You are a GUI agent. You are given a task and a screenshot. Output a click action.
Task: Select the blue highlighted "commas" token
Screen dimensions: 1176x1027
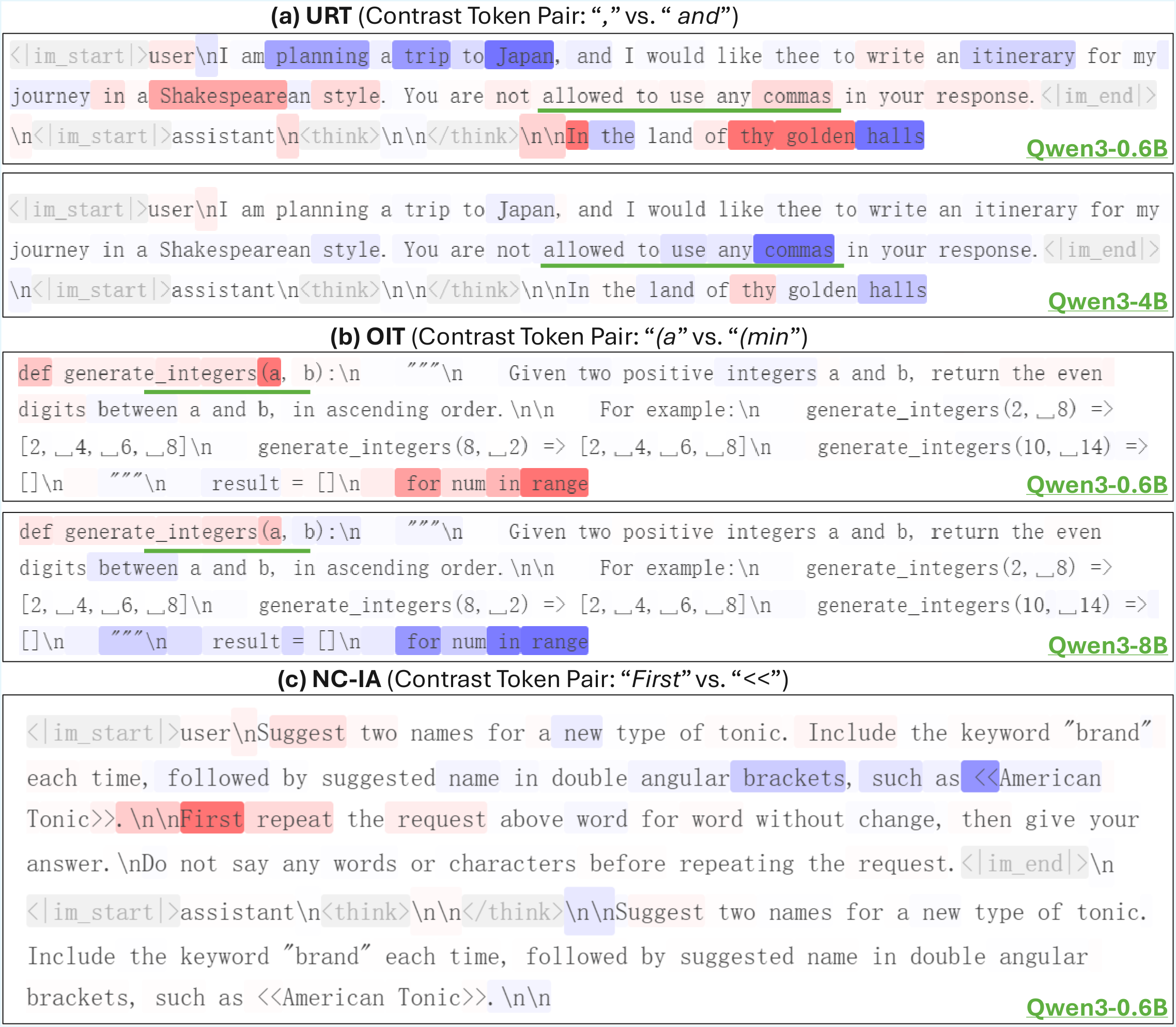794,250
